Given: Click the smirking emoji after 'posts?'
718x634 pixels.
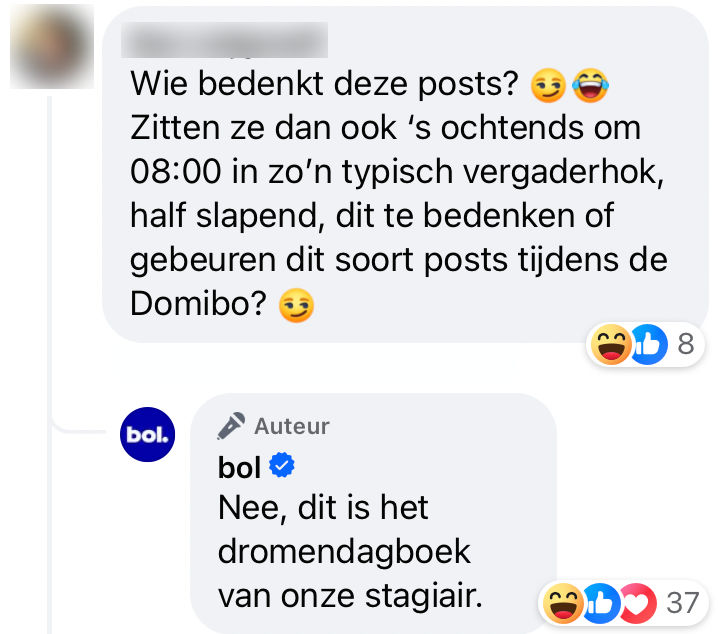Looking at the screenshot, I should [548, 85].
